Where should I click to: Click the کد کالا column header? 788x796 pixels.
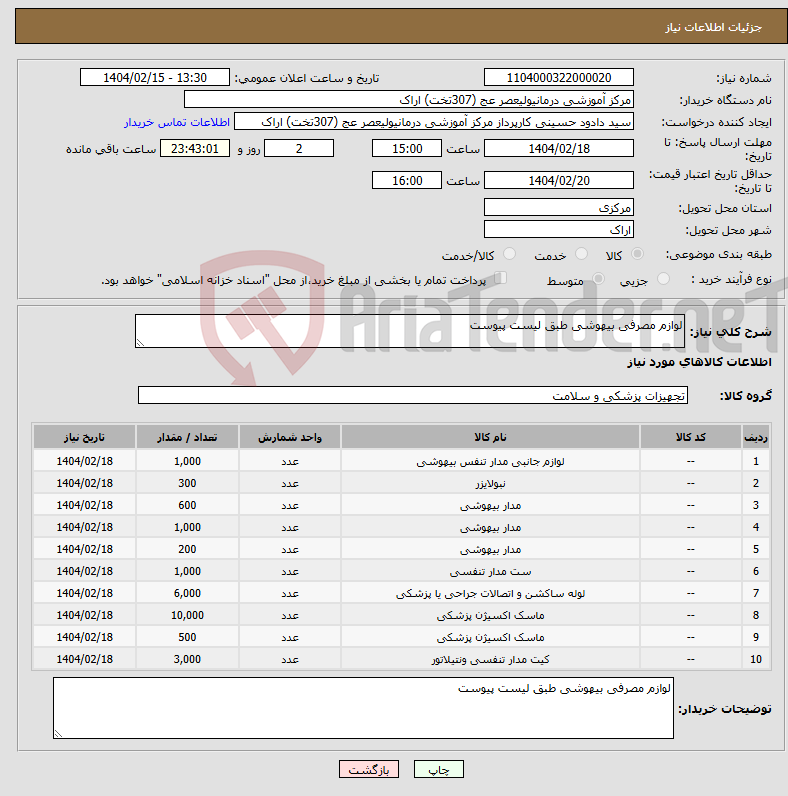691,437
